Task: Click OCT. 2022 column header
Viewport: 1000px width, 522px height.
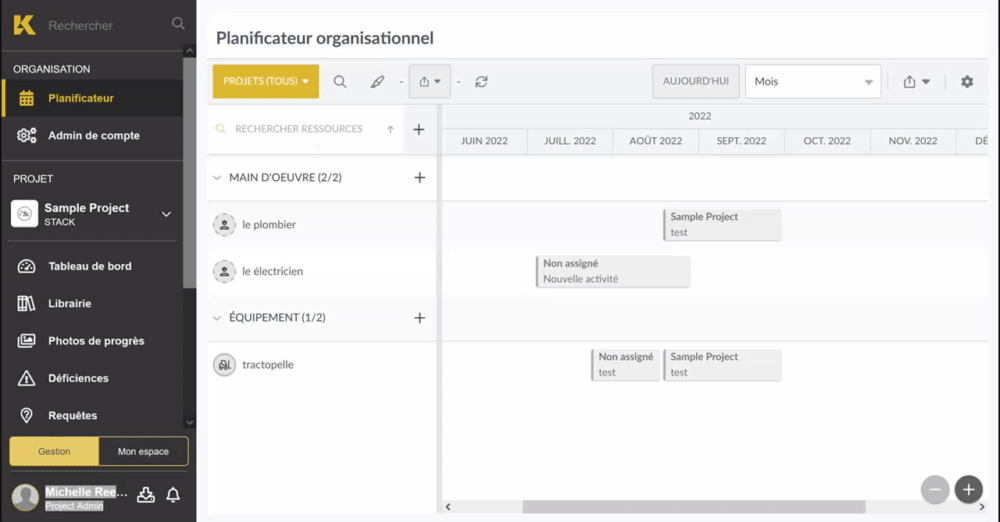Action: click(827, 141)
